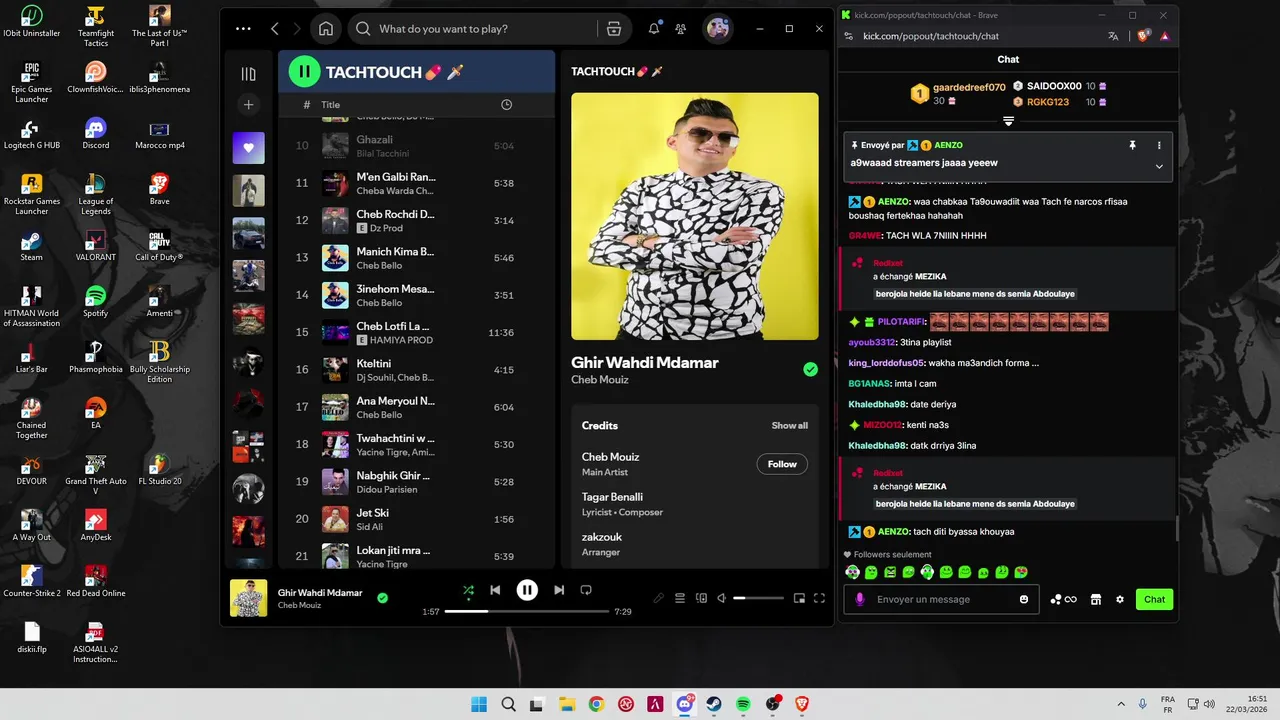Toggle the Lyrics microphone icon
This screenshot has width=1280, height=720.
click(658, 598)
